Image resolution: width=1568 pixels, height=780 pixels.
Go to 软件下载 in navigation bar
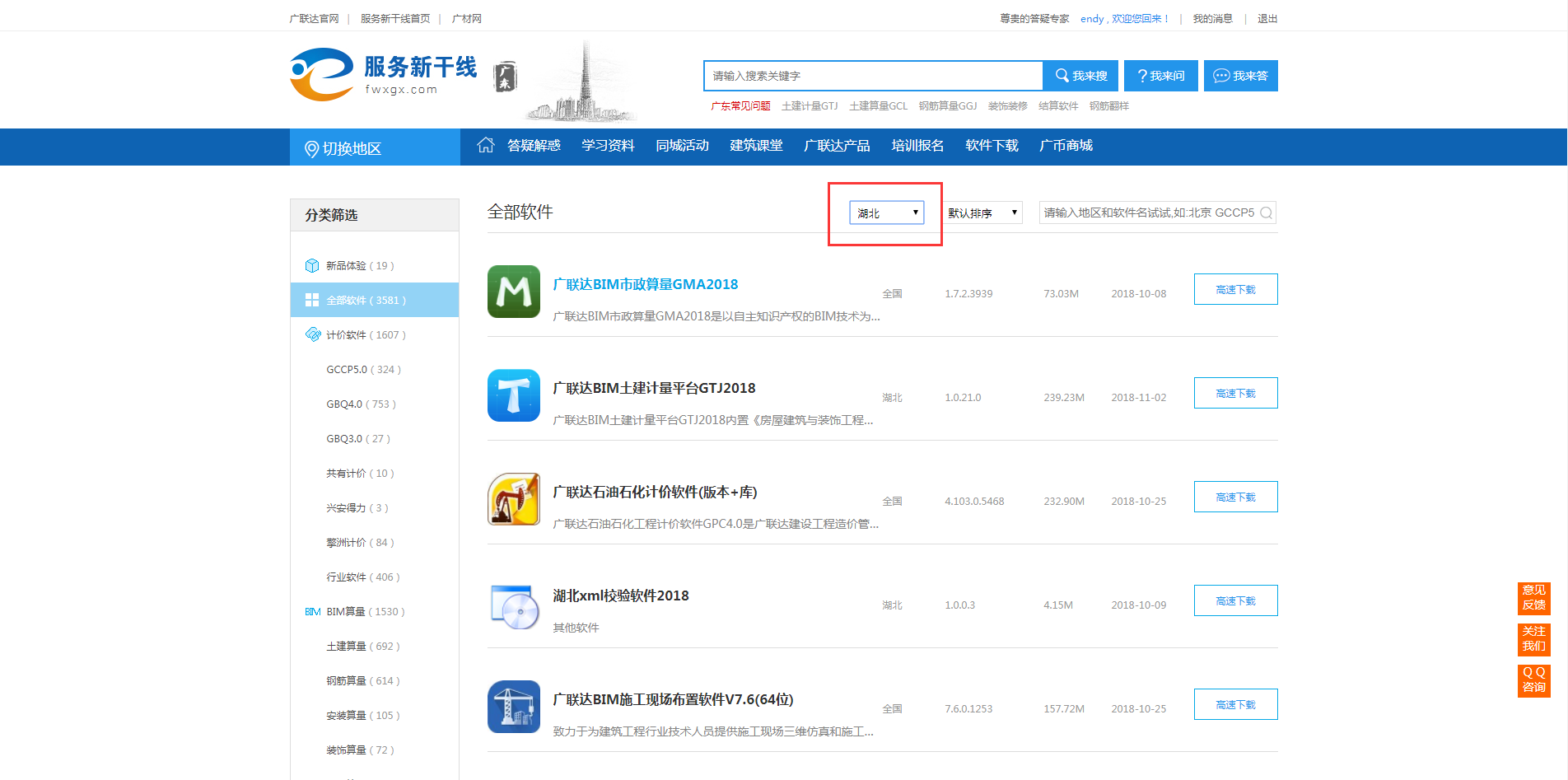click(992, 146)
